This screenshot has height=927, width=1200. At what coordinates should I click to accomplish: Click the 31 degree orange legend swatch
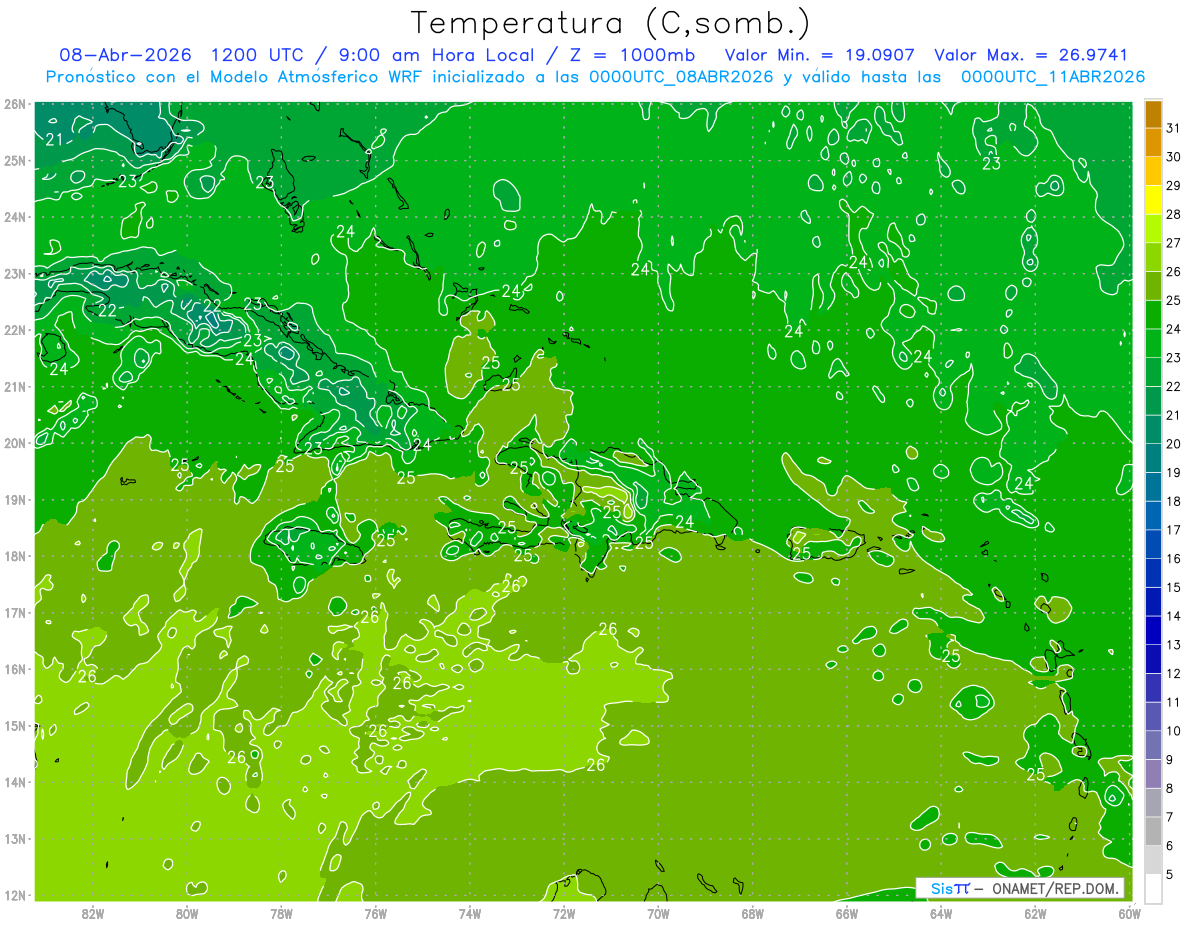pyautogui.click(x=1153, y=114)
